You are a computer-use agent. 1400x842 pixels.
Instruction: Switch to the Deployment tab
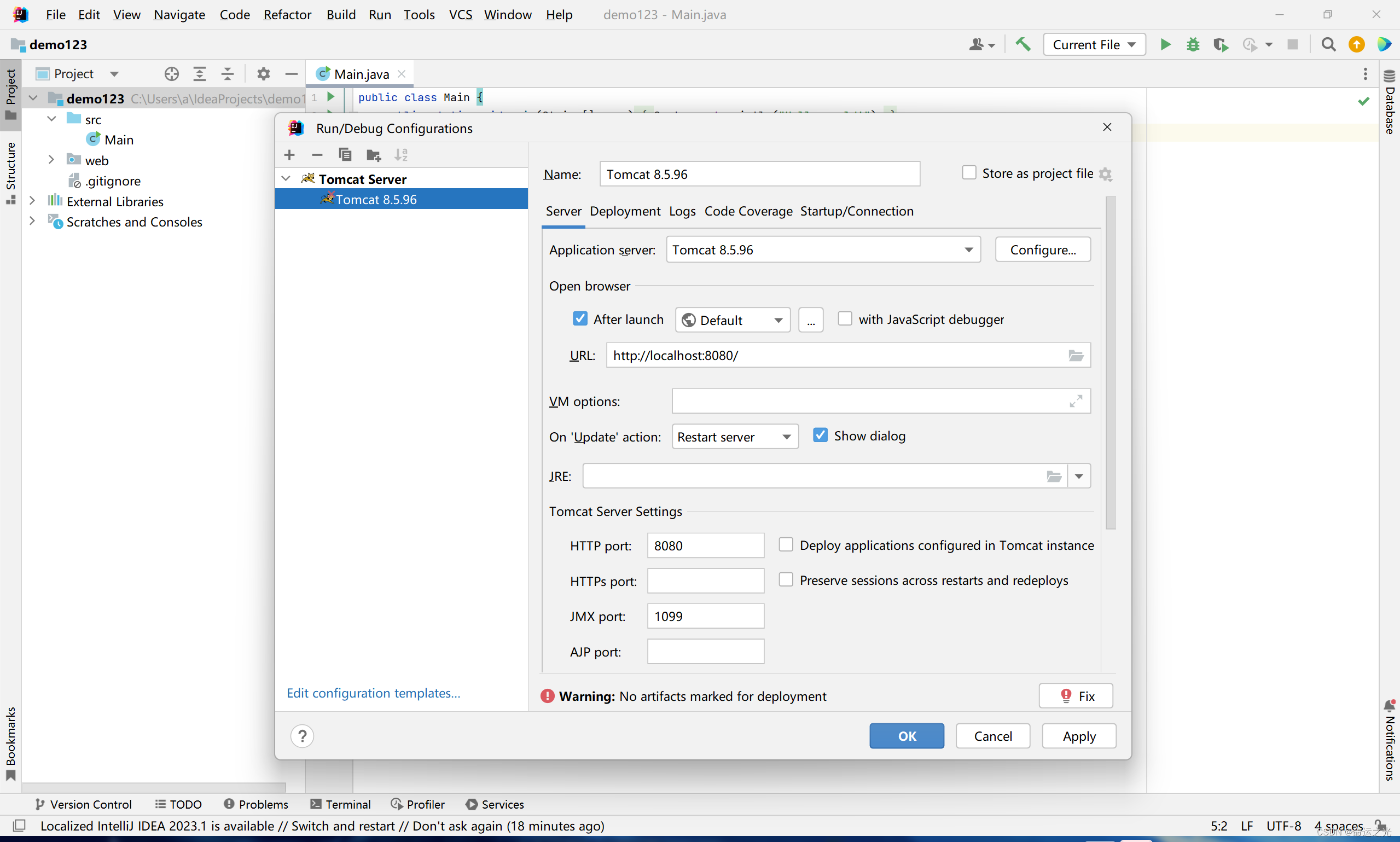point(624,211)
